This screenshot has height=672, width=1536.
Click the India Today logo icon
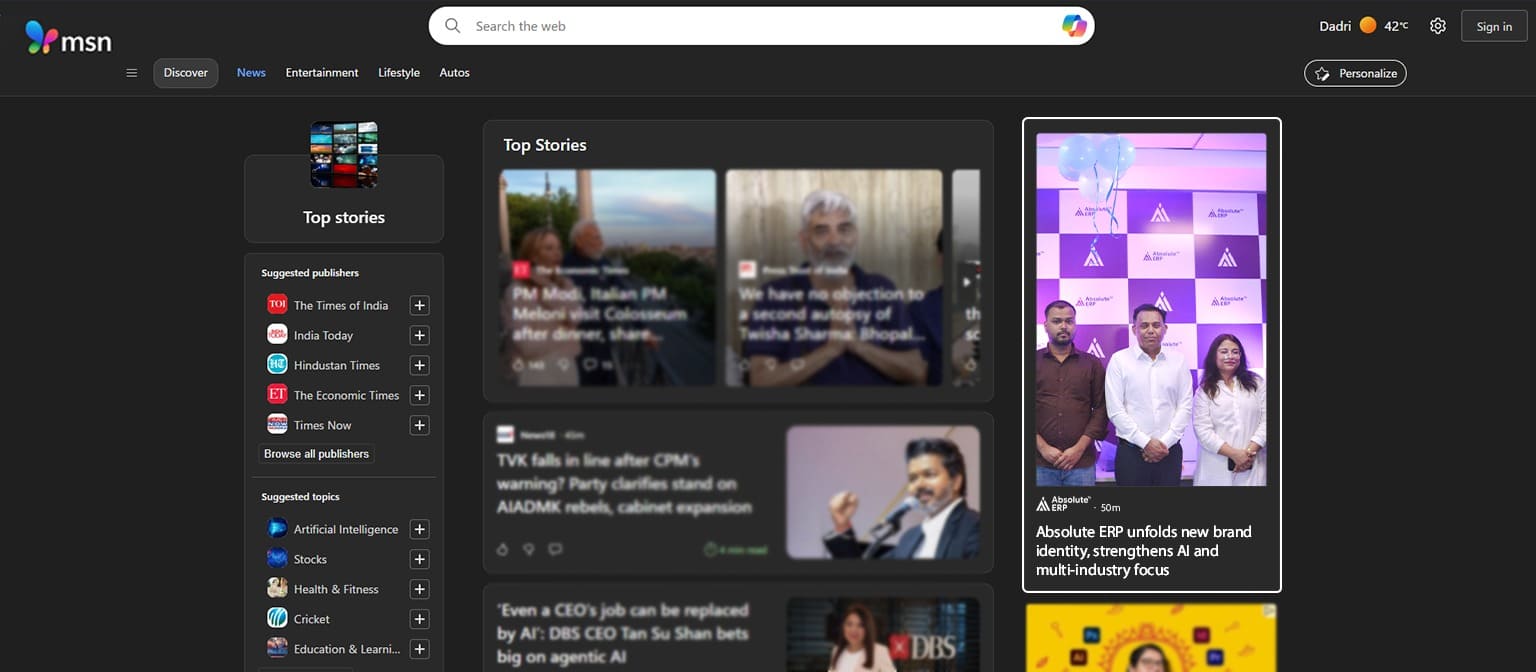pos(277,334)
